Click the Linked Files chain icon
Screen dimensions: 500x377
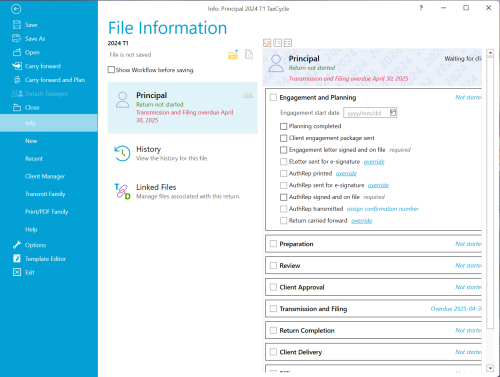(122, 191)
